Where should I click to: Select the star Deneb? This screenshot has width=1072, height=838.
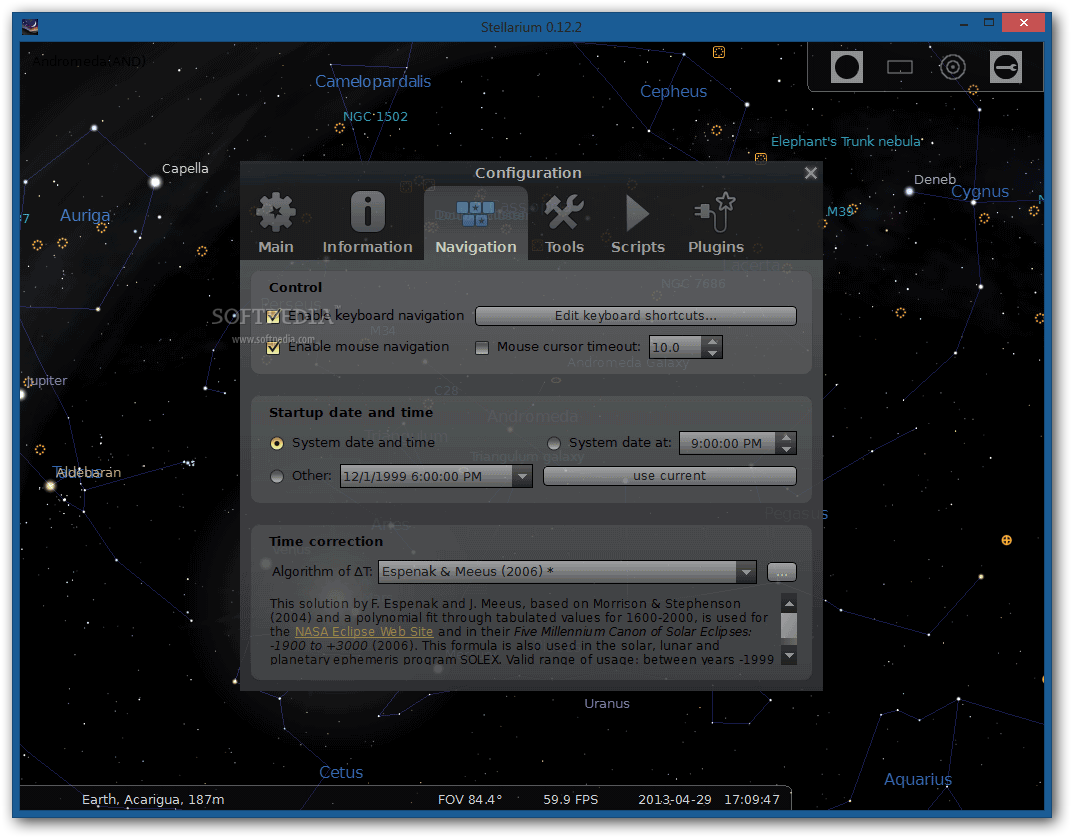point(909,192)
